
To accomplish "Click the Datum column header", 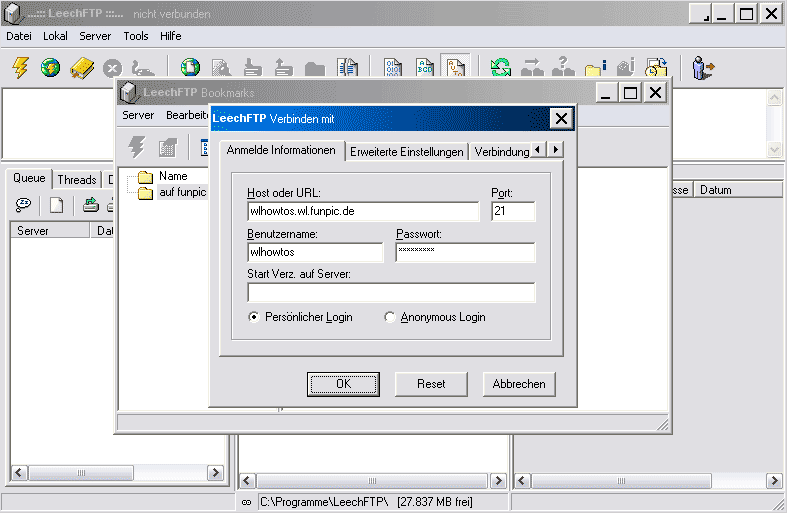I will 738,190.
